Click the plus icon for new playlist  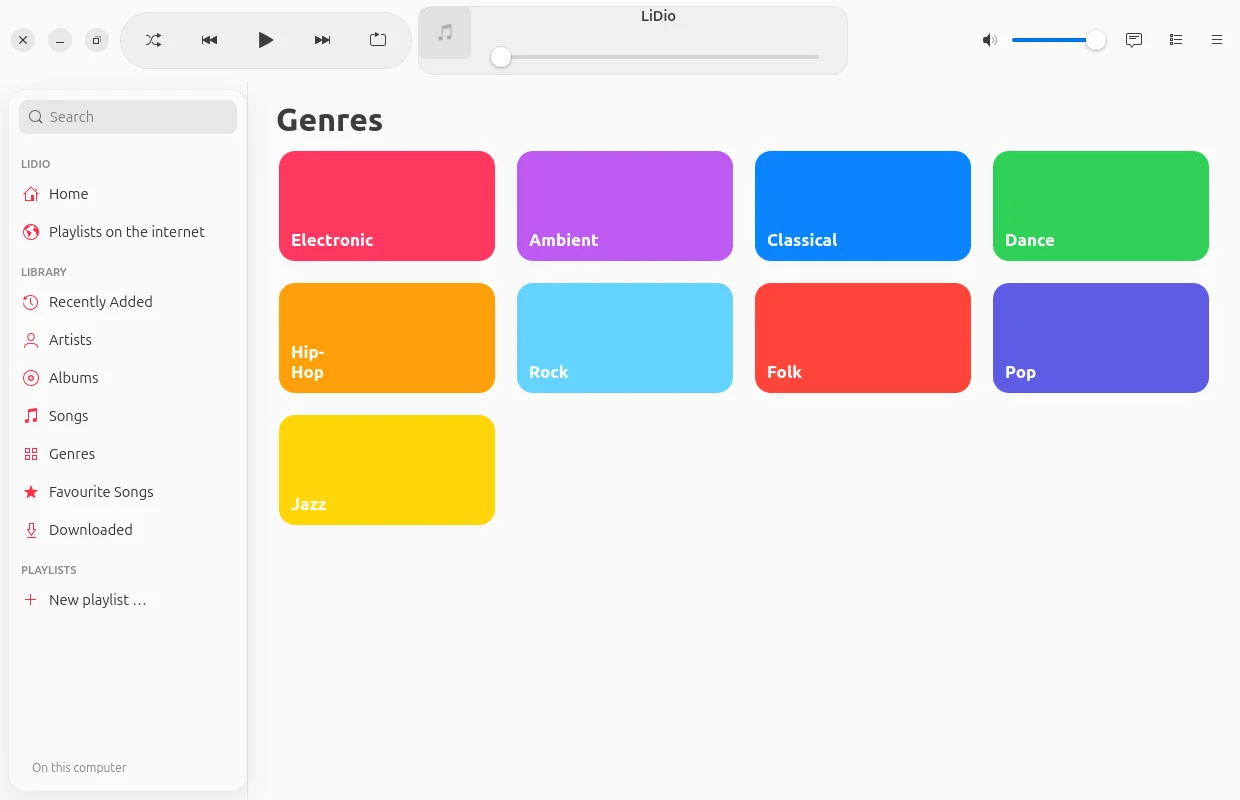point(31,600)
